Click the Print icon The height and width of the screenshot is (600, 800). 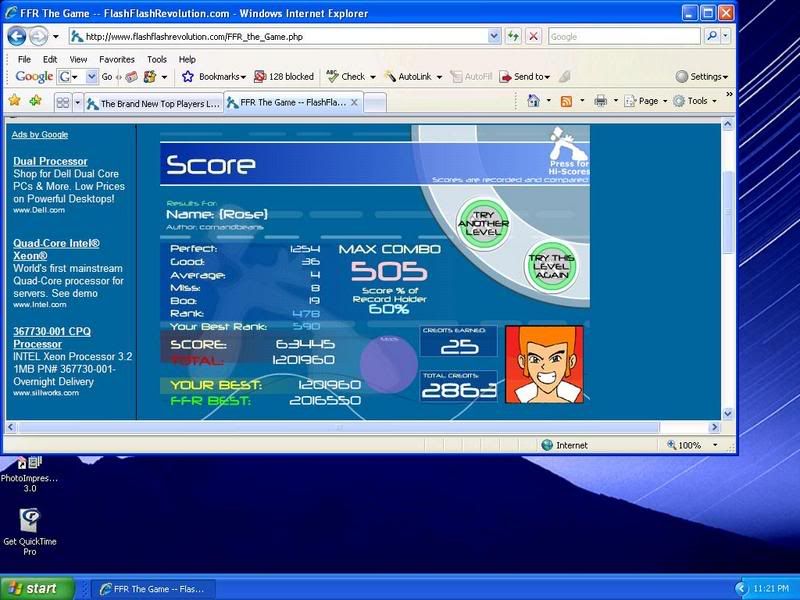pos(601,101)
